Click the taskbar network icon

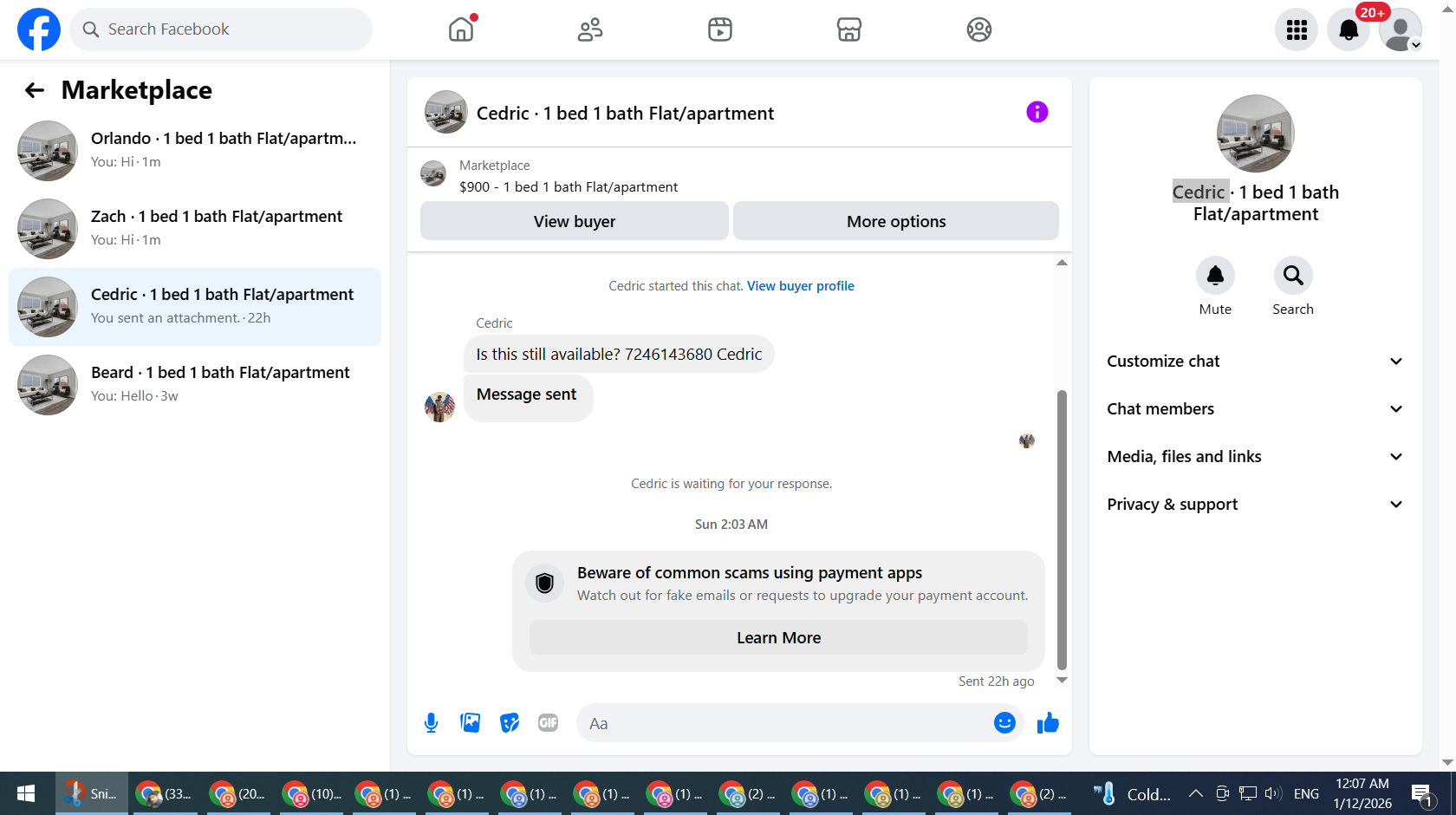1247,793
